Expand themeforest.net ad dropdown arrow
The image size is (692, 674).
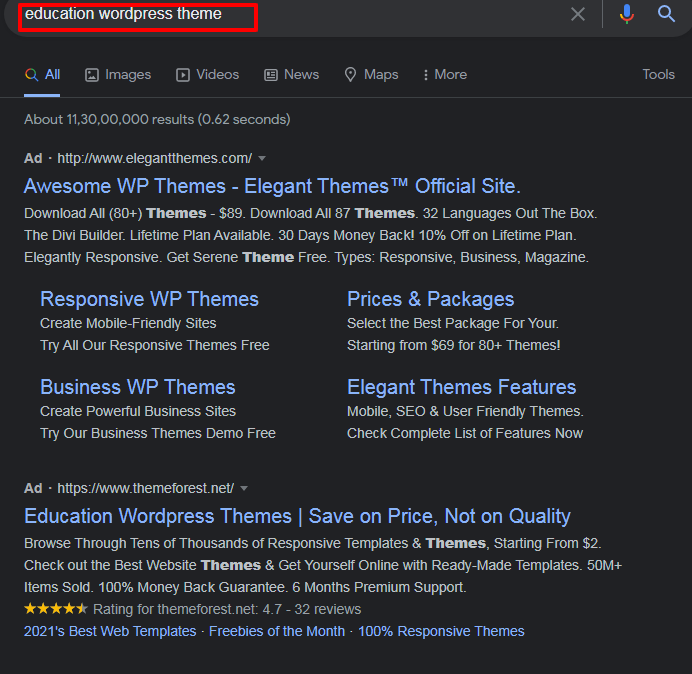(244, 489)
